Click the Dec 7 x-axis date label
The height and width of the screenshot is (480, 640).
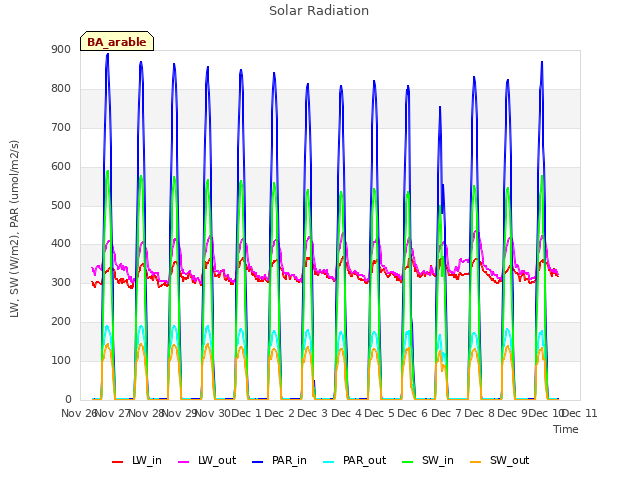(446, 413)
